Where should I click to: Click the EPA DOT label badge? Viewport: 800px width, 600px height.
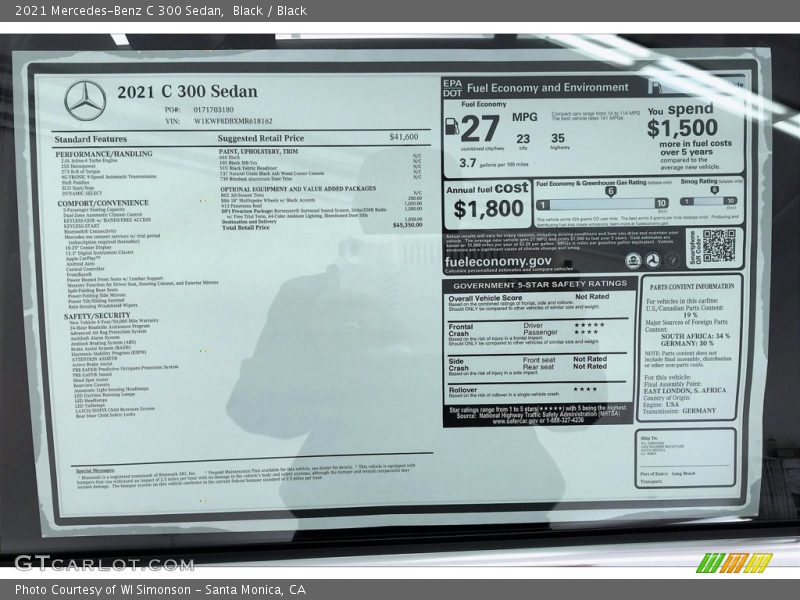453,88
